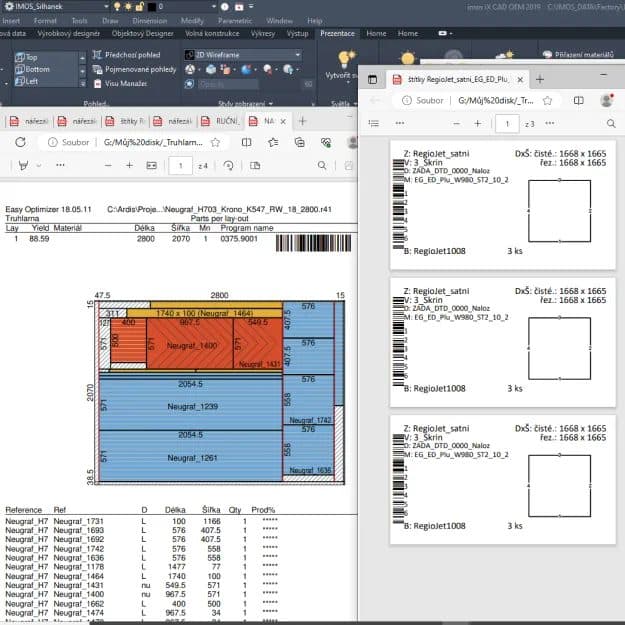Switch to the Volná konstrukce ribbon tab
Viewport: 625px width, 625px height.
212,33
